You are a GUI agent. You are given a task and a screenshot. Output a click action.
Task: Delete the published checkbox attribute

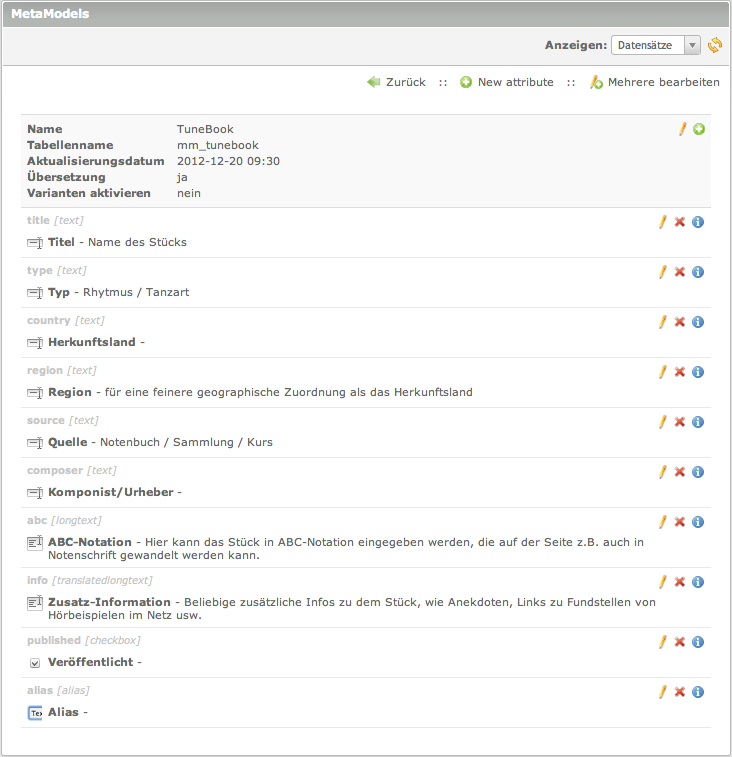coord(680,642)
